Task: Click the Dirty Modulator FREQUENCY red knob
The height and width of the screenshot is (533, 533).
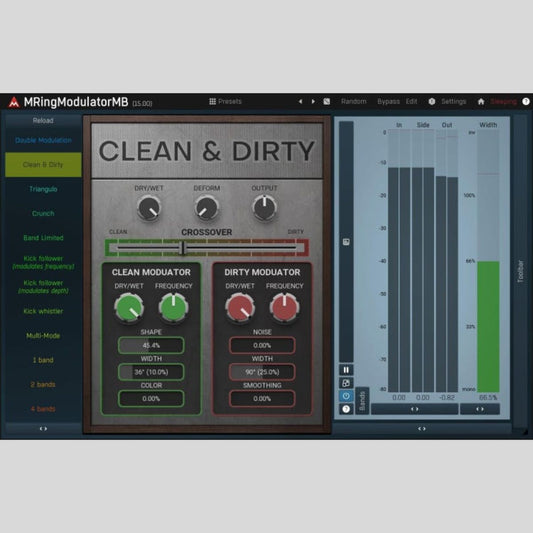Action: click(285, 308)
